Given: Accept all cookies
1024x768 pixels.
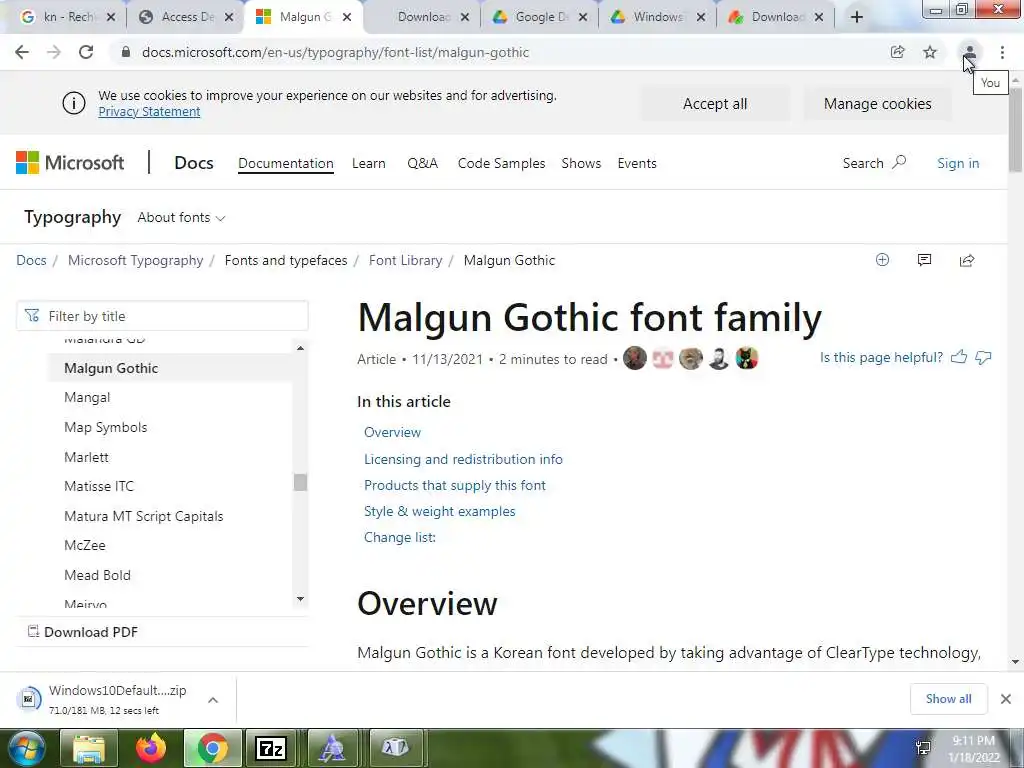Looking at the screenshot, I should point(714,104).
